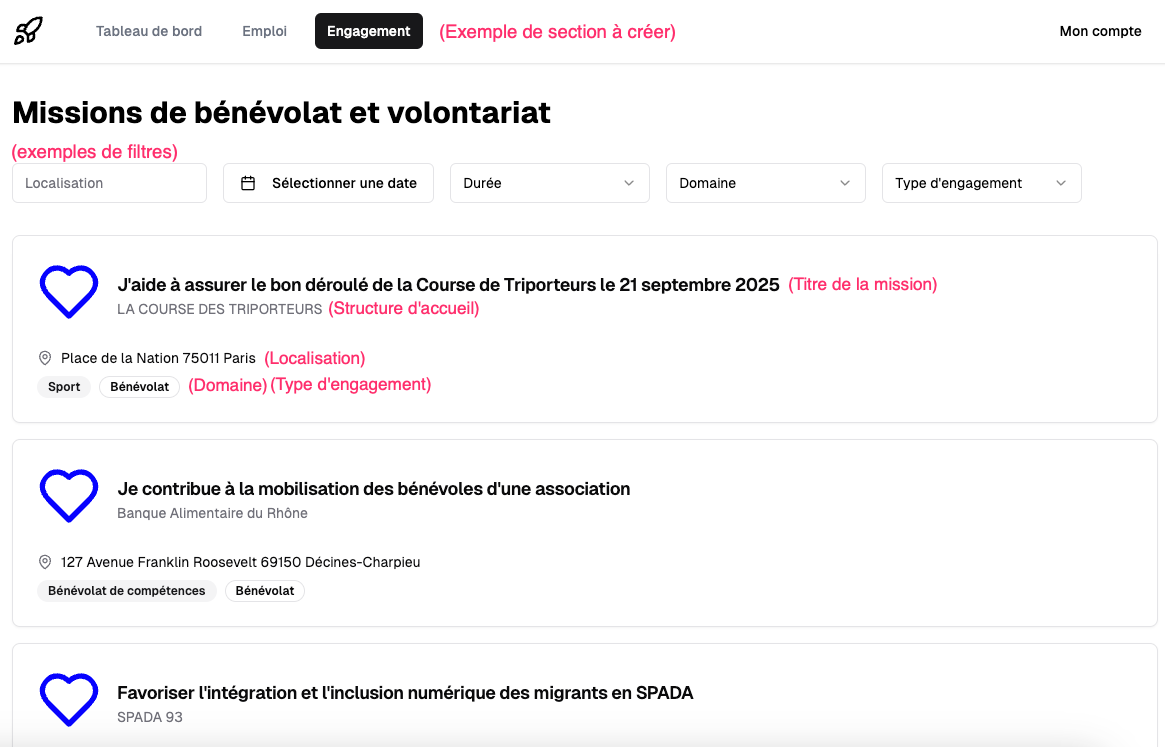Go to Tableau de bord tab

point(149,31)
